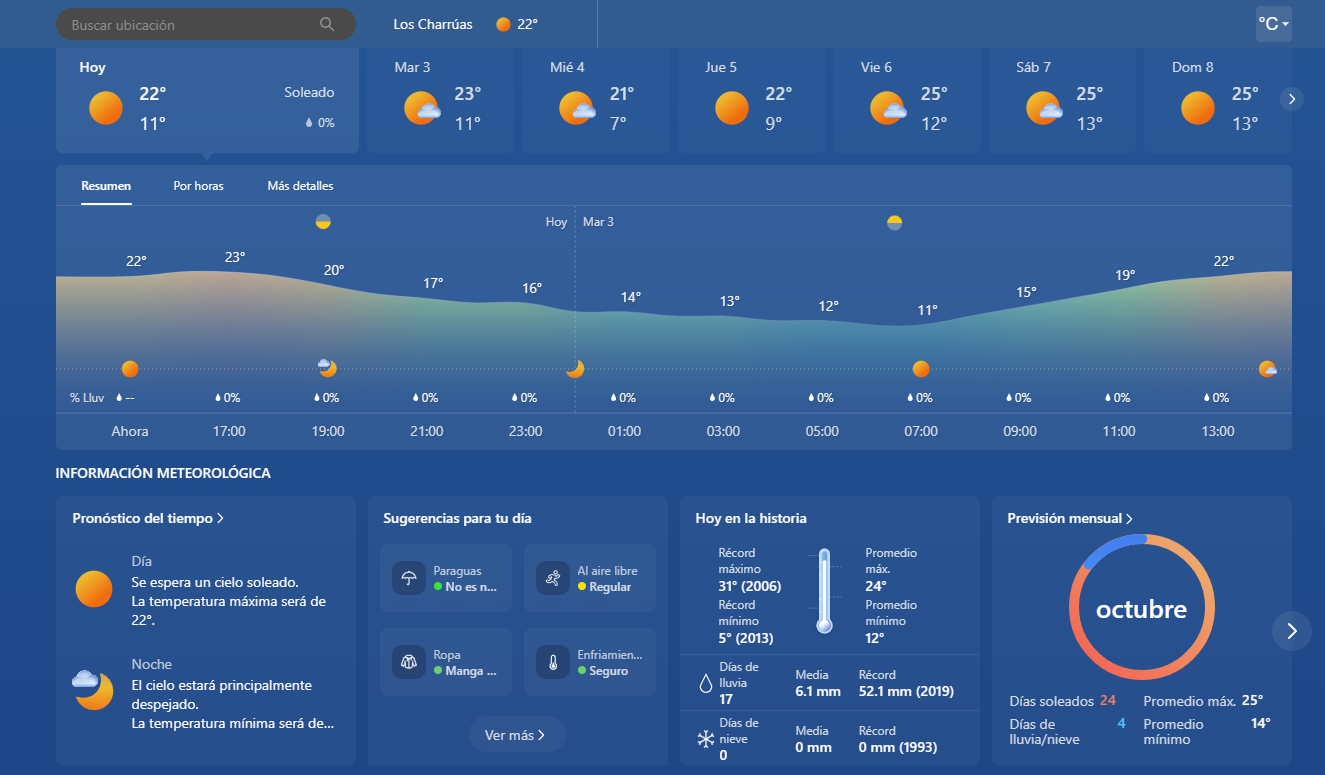Click the sunrise icon above 07:00
This screenshot has width=1325, height=775.
[895, 222]
